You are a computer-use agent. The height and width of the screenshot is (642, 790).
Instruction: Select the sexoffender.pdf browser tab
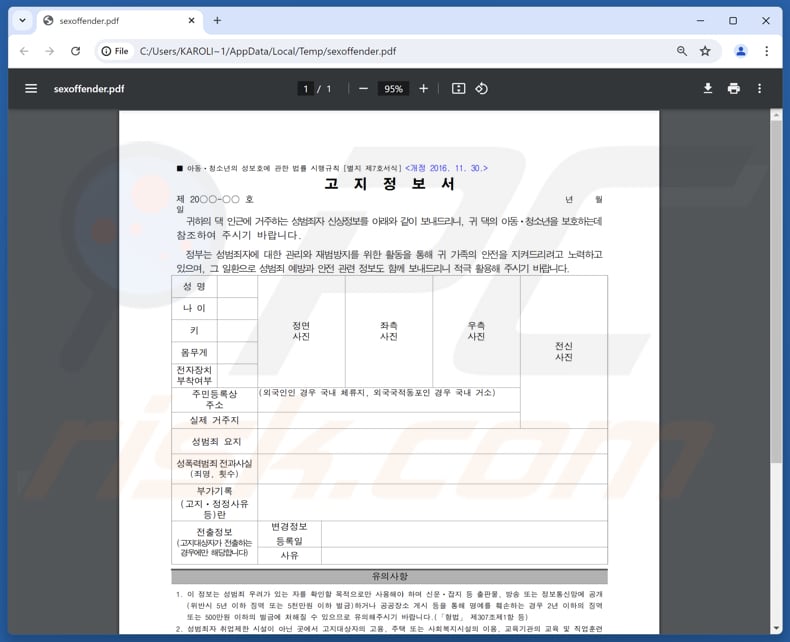tap(119, 21)
